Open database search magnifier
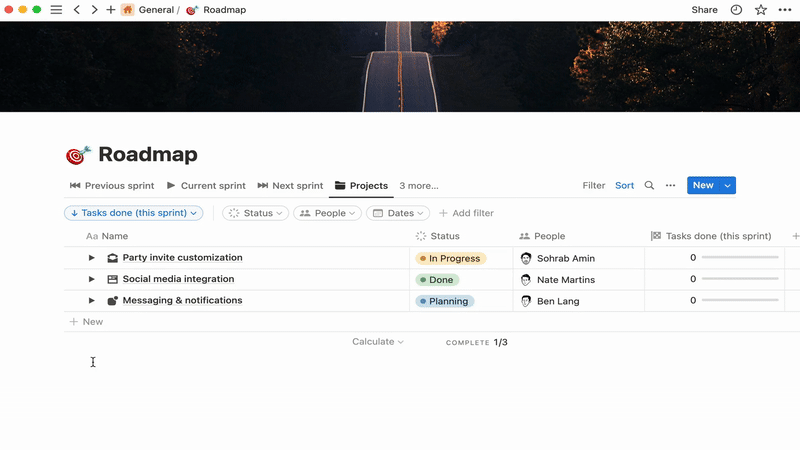The height and width of the screenshot is (450, 800). (649, 185)
